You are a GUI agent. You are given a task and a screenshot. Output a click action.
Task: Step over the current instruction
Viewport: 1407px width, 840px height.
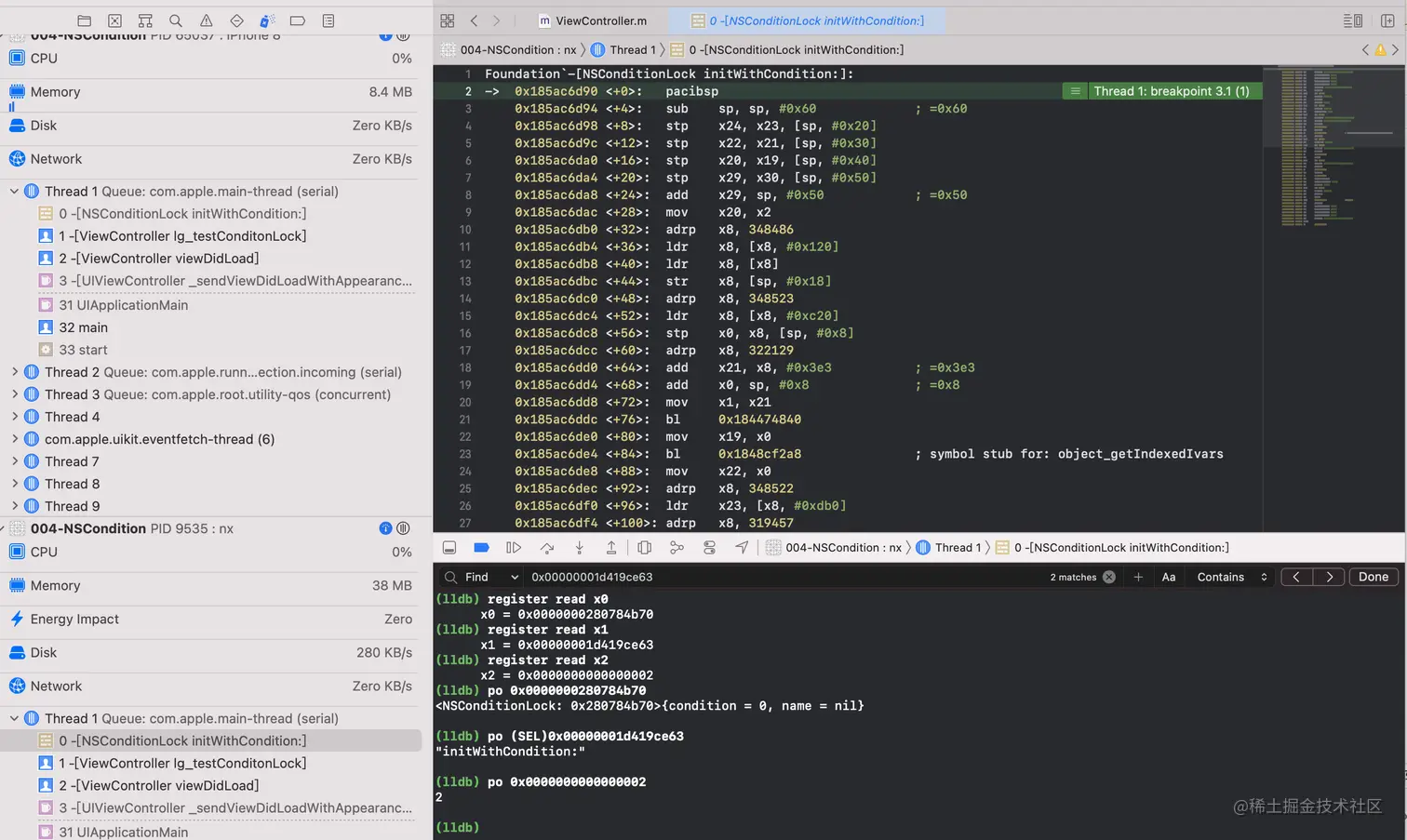coord(546,548)
